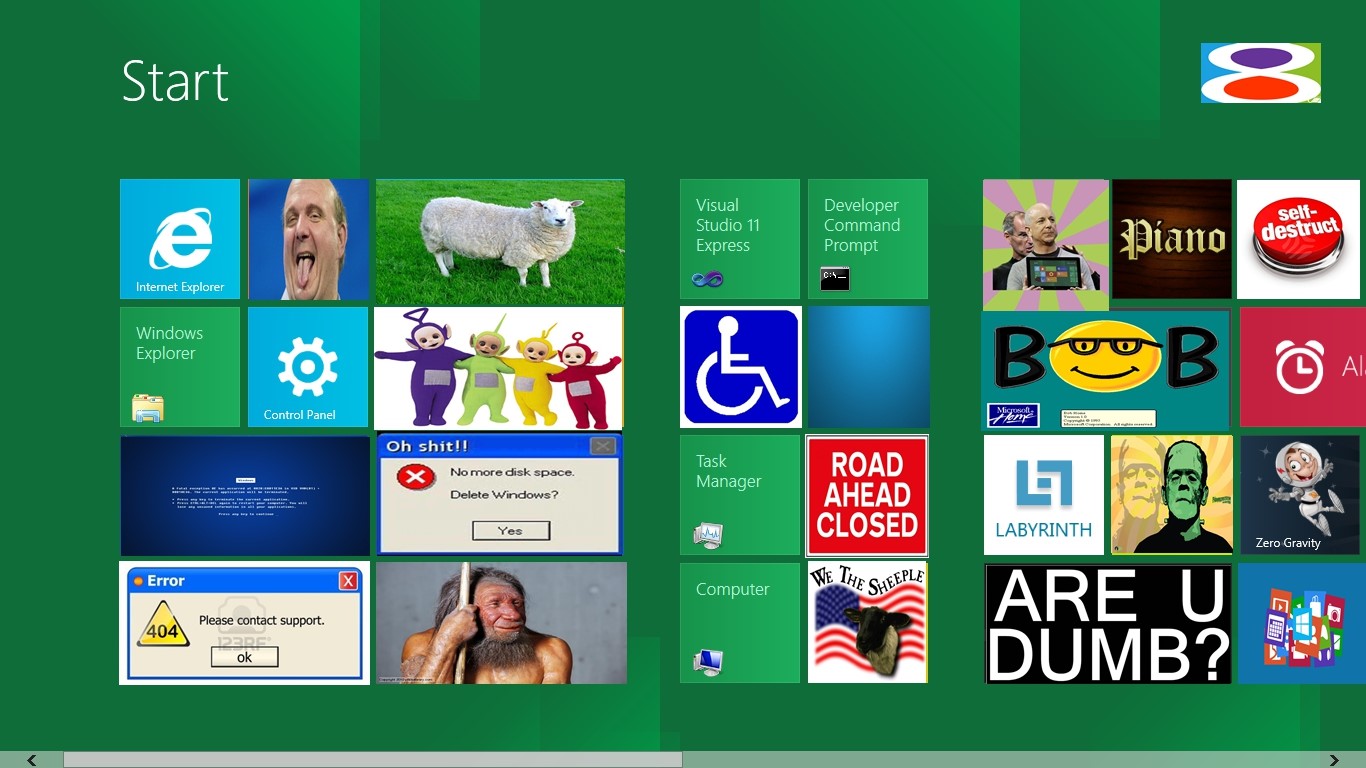Click the wheelchair accessibility tile

click(741, 367)
